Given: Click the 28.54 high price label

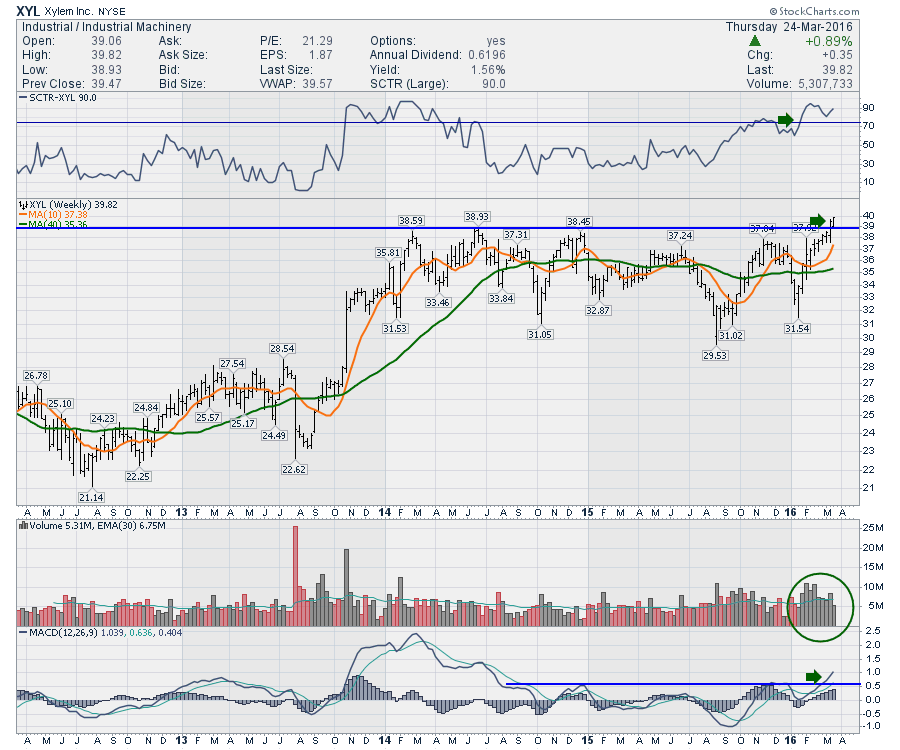Looking at the screenshot, I should point(282,348).
